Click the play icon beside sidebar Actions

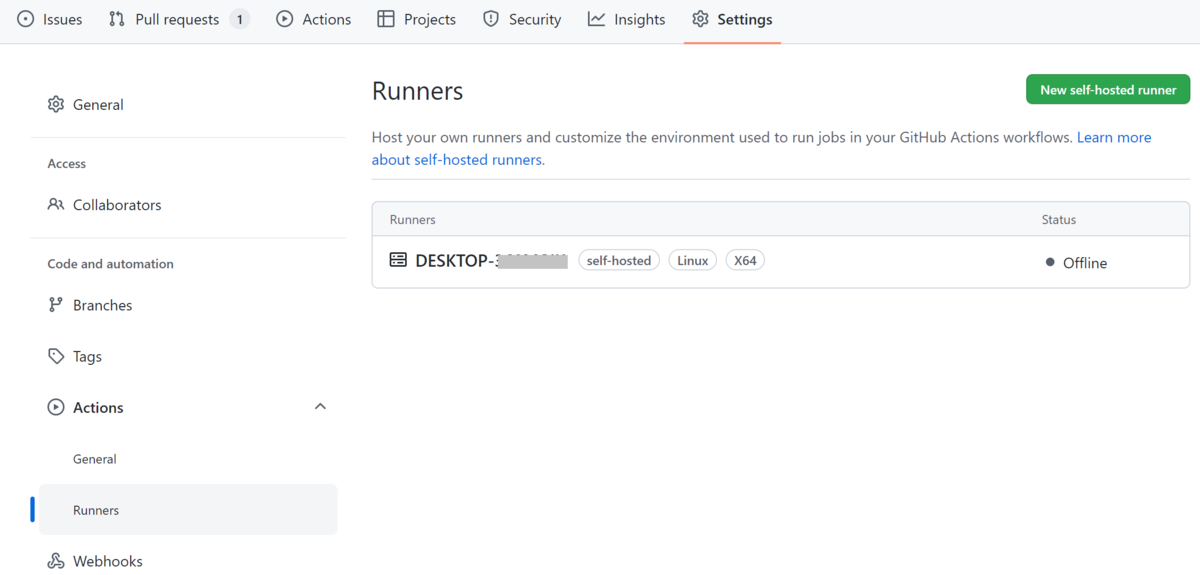click(56, 407)
